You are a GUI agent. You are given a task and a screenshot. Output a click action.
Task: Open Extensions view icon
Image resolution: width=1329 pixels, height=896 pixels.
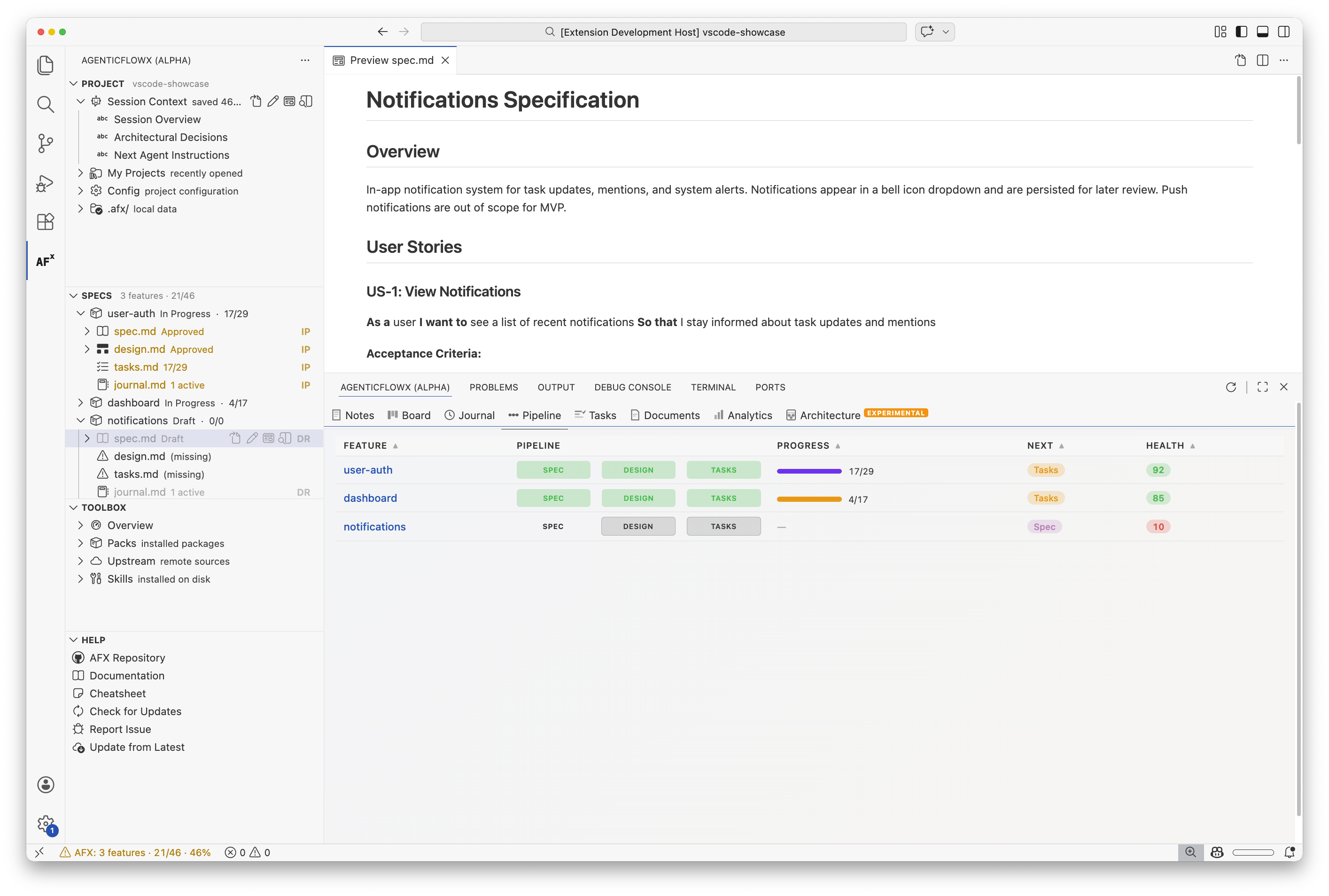point(45,222)
